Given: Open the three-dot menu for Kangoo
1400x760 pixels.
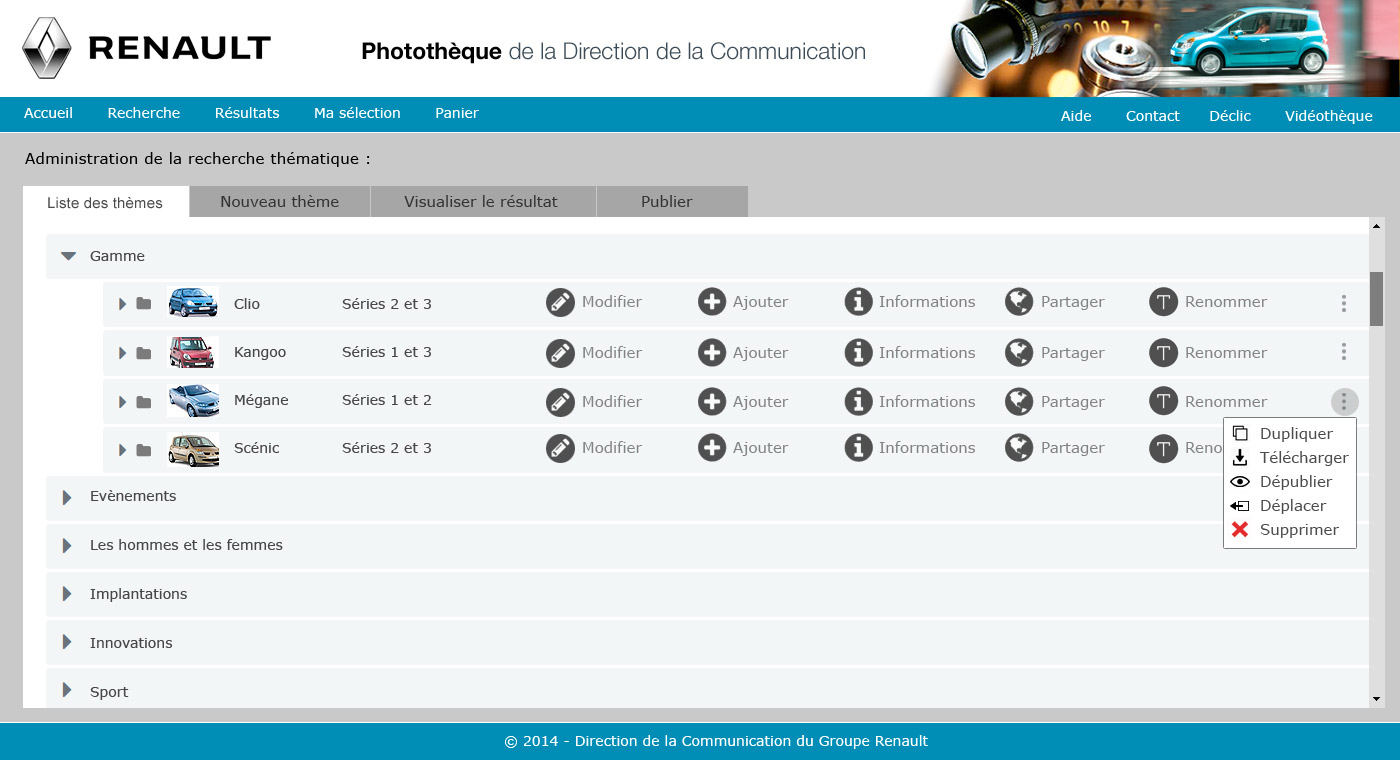Looking at the screenshot, I should pos(1344,352).
